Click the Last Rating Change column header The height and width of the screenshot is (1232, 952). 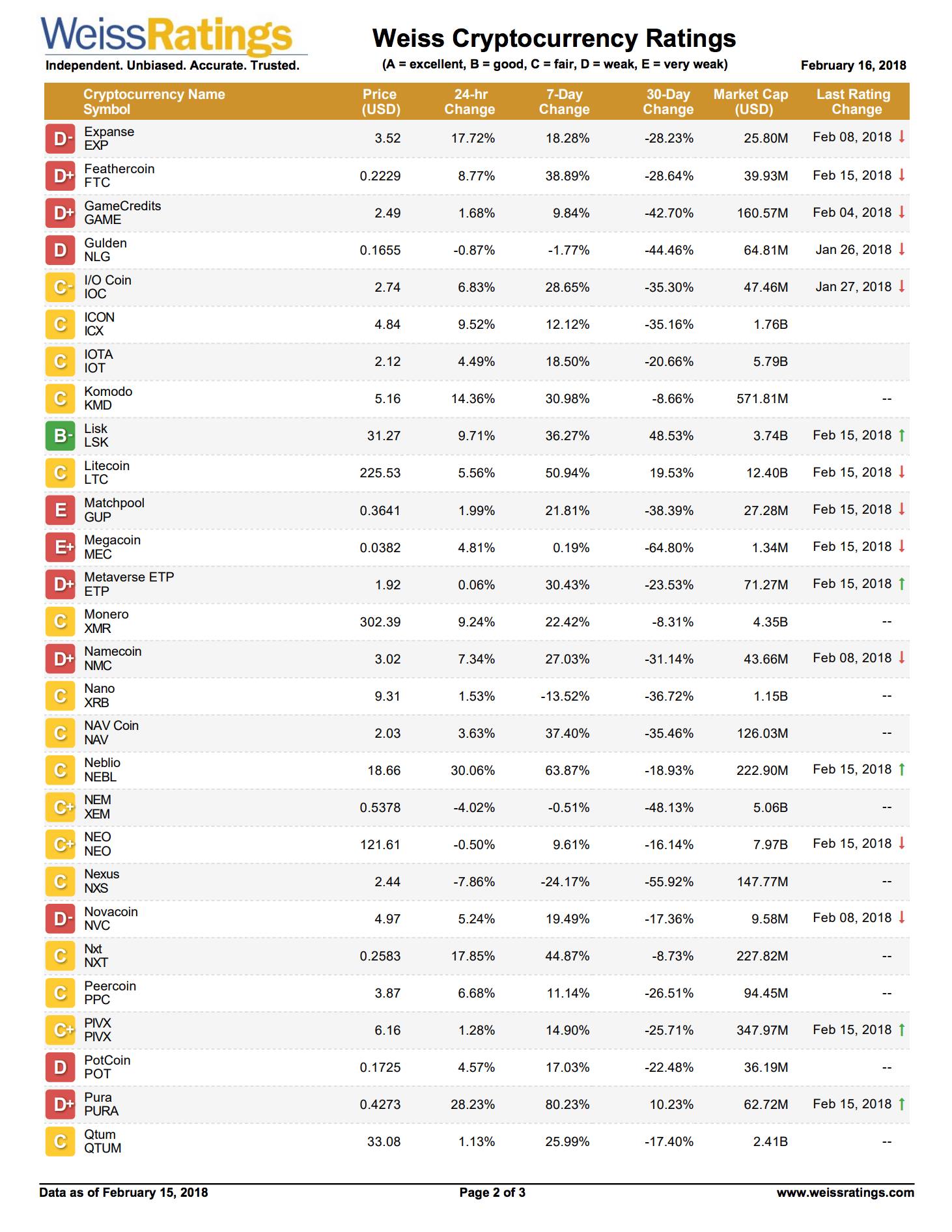click(854, 102)
